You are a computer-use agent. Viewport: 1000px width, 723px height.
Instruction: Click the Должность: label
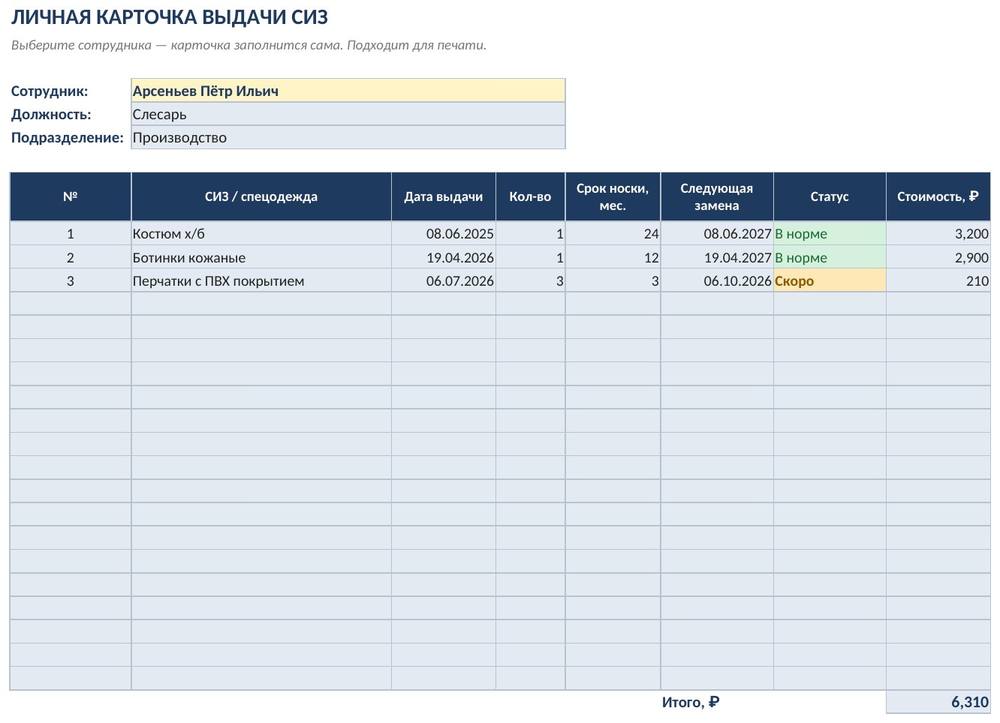coord(51,115)
